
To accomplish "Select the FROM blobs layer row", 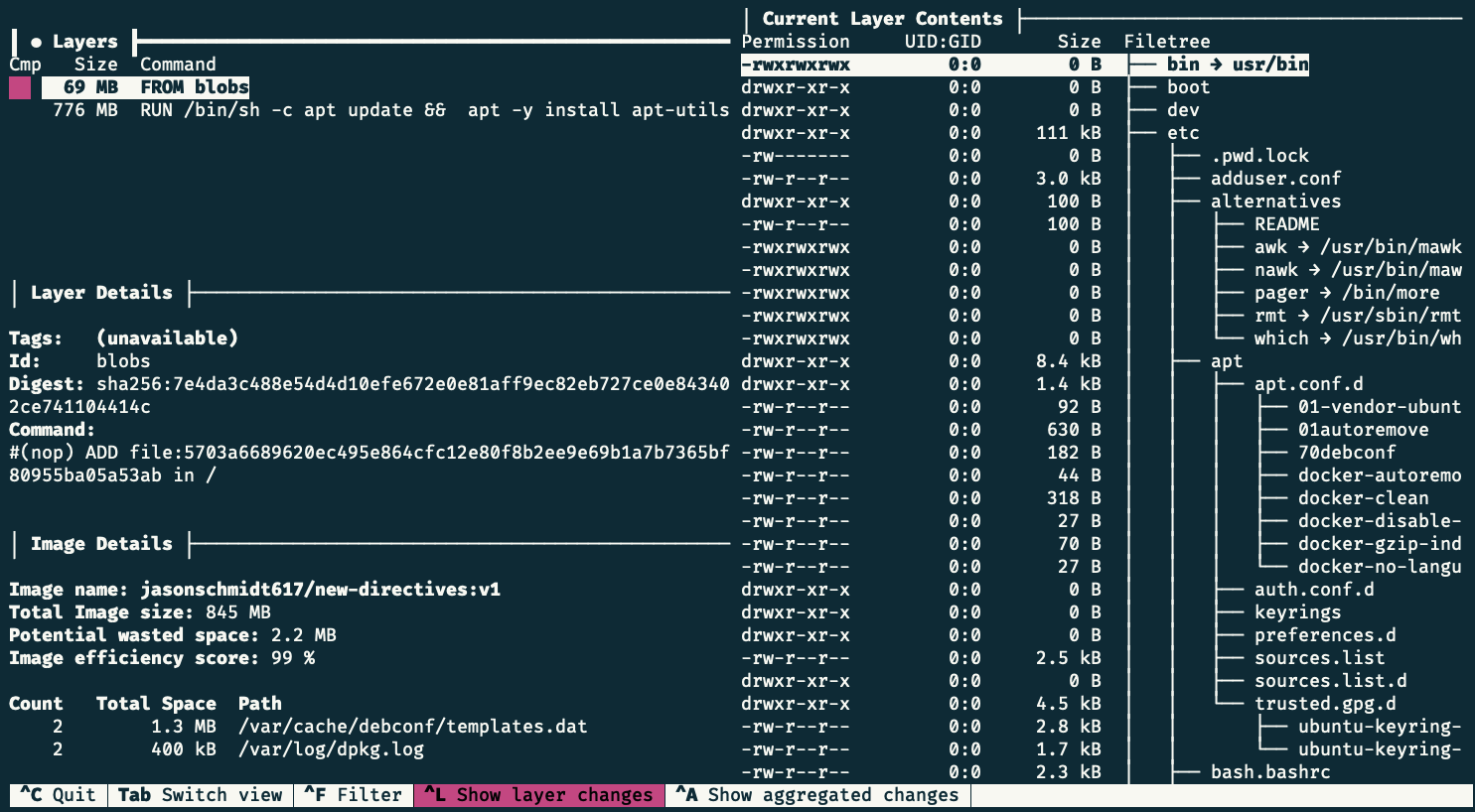I will [146, 87].
